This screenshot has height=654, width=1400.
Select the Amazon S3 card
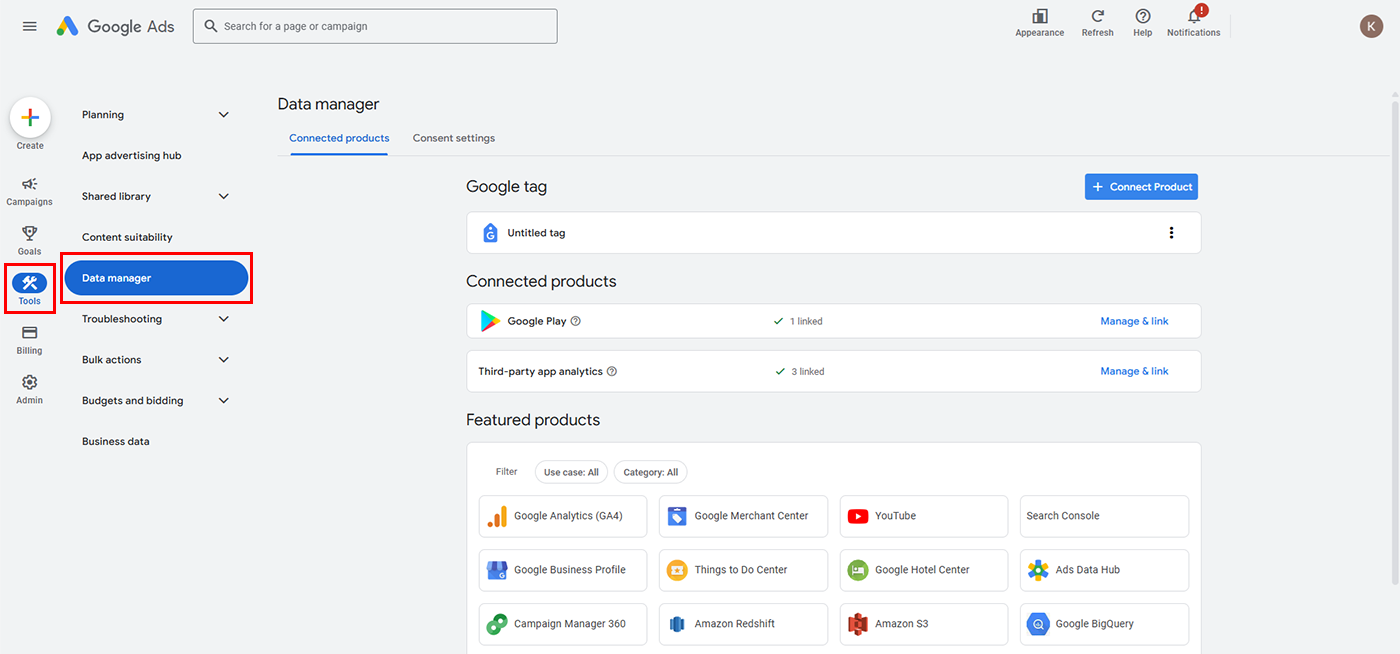(x=924, y=624)
